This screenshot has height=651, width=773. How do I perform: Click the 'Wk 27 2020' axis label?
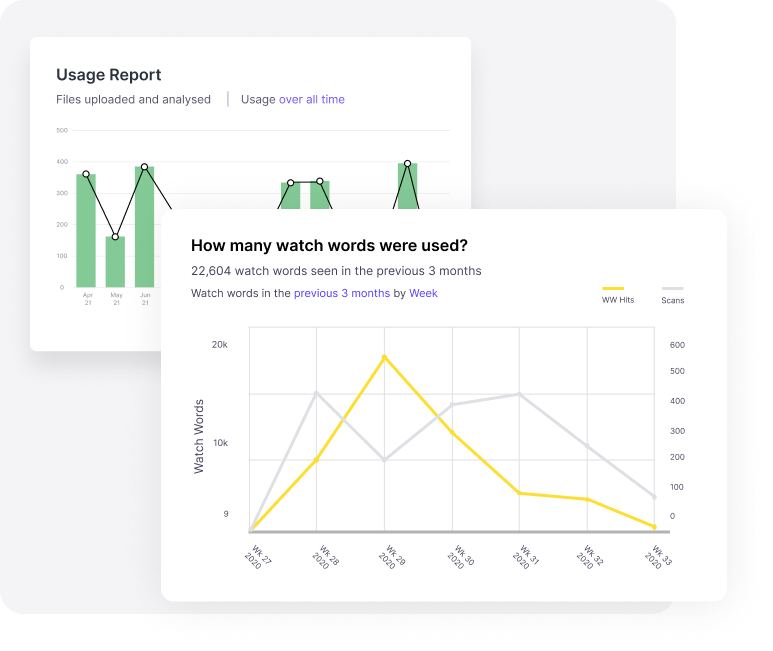point(258,557)
